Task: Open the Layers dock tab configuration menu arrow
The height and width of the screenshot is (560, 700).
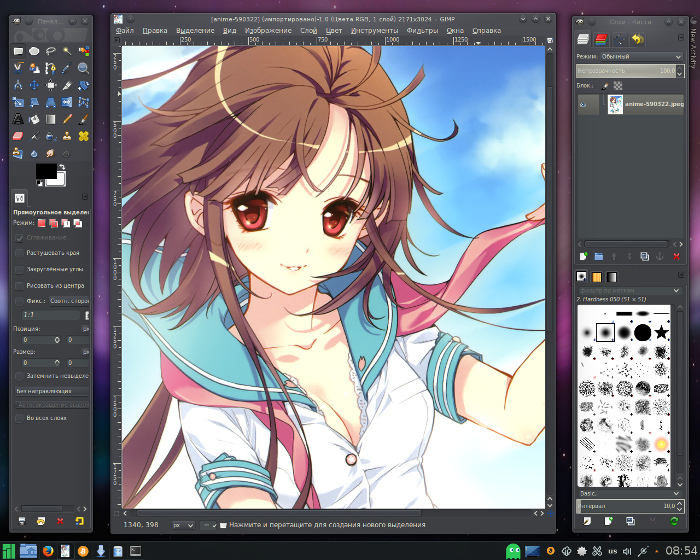Action: tap(681, 38)
